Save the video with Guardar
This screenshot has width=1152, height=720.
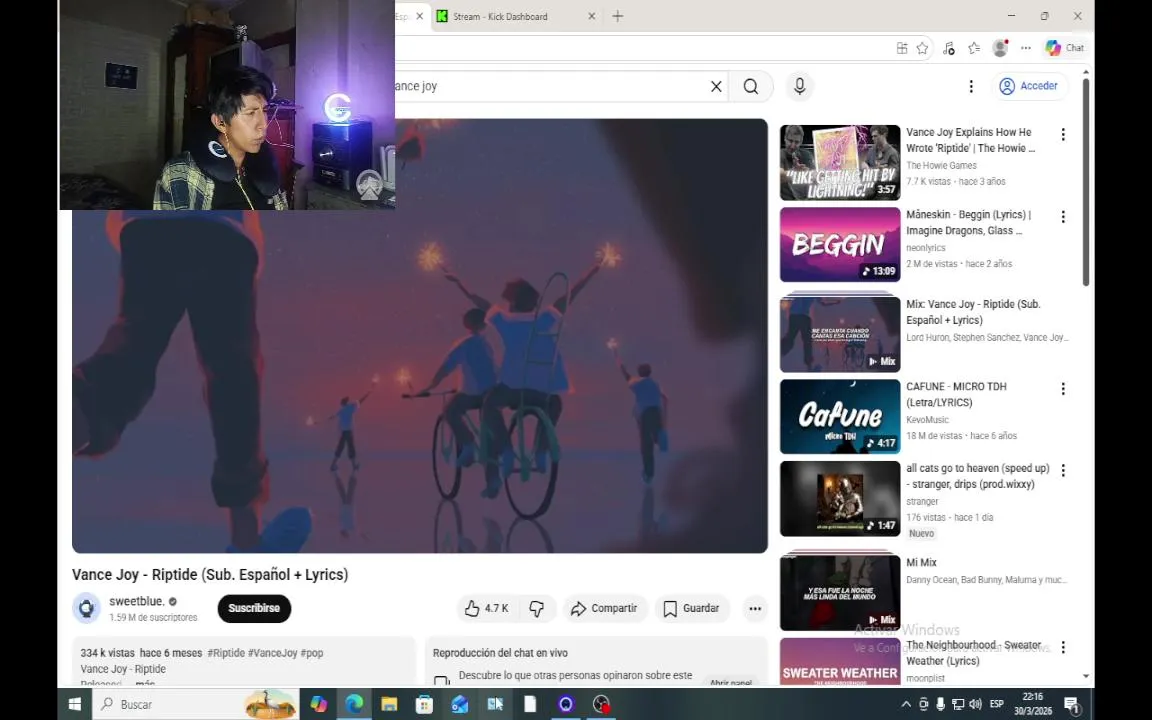click(x=692, y=608)
